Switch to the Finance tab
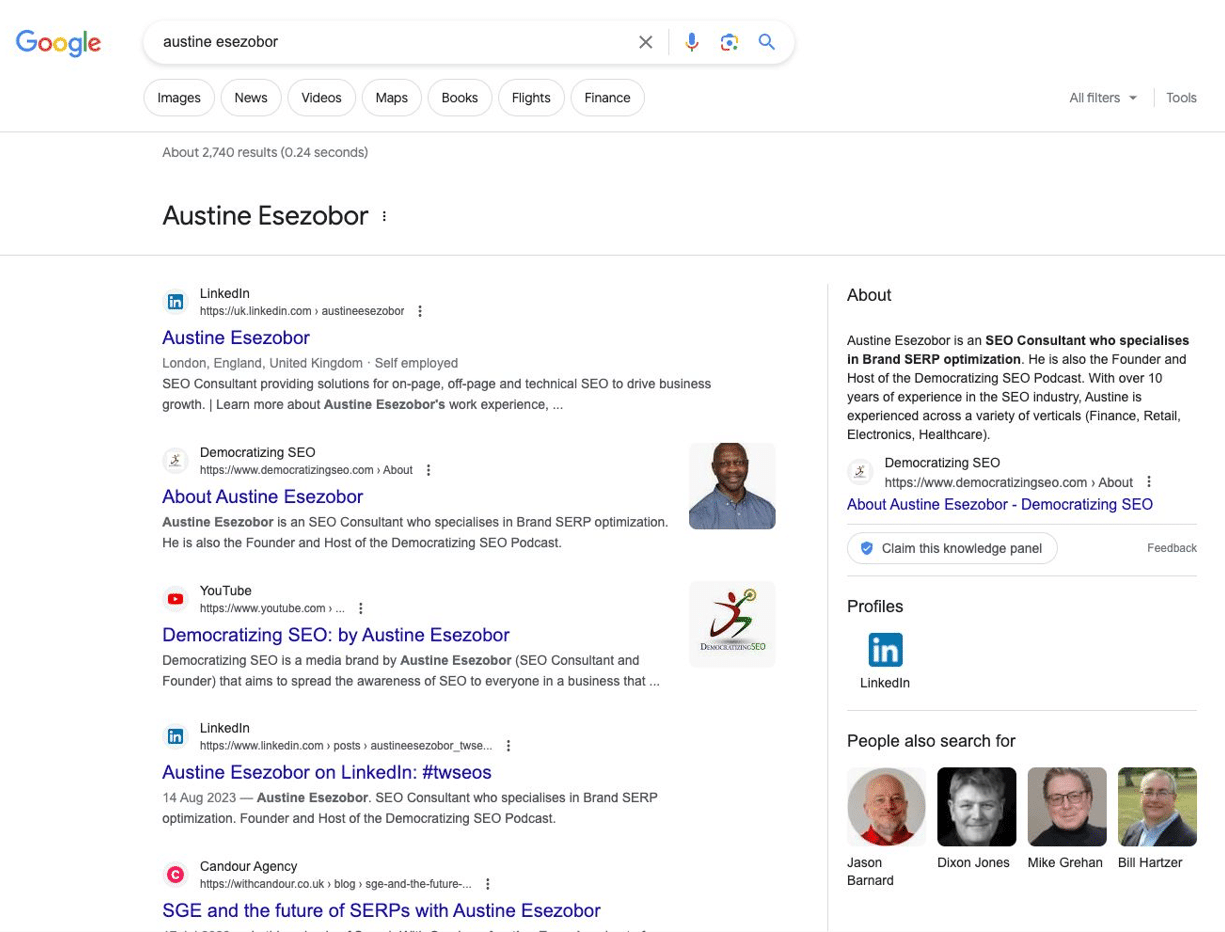 608,98
